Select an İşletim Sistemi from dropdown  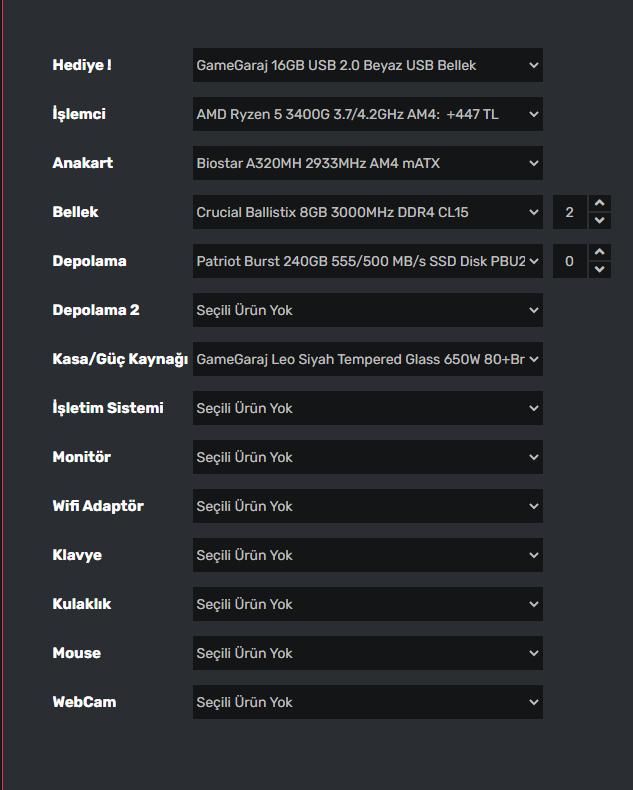[x=367, y=408]
